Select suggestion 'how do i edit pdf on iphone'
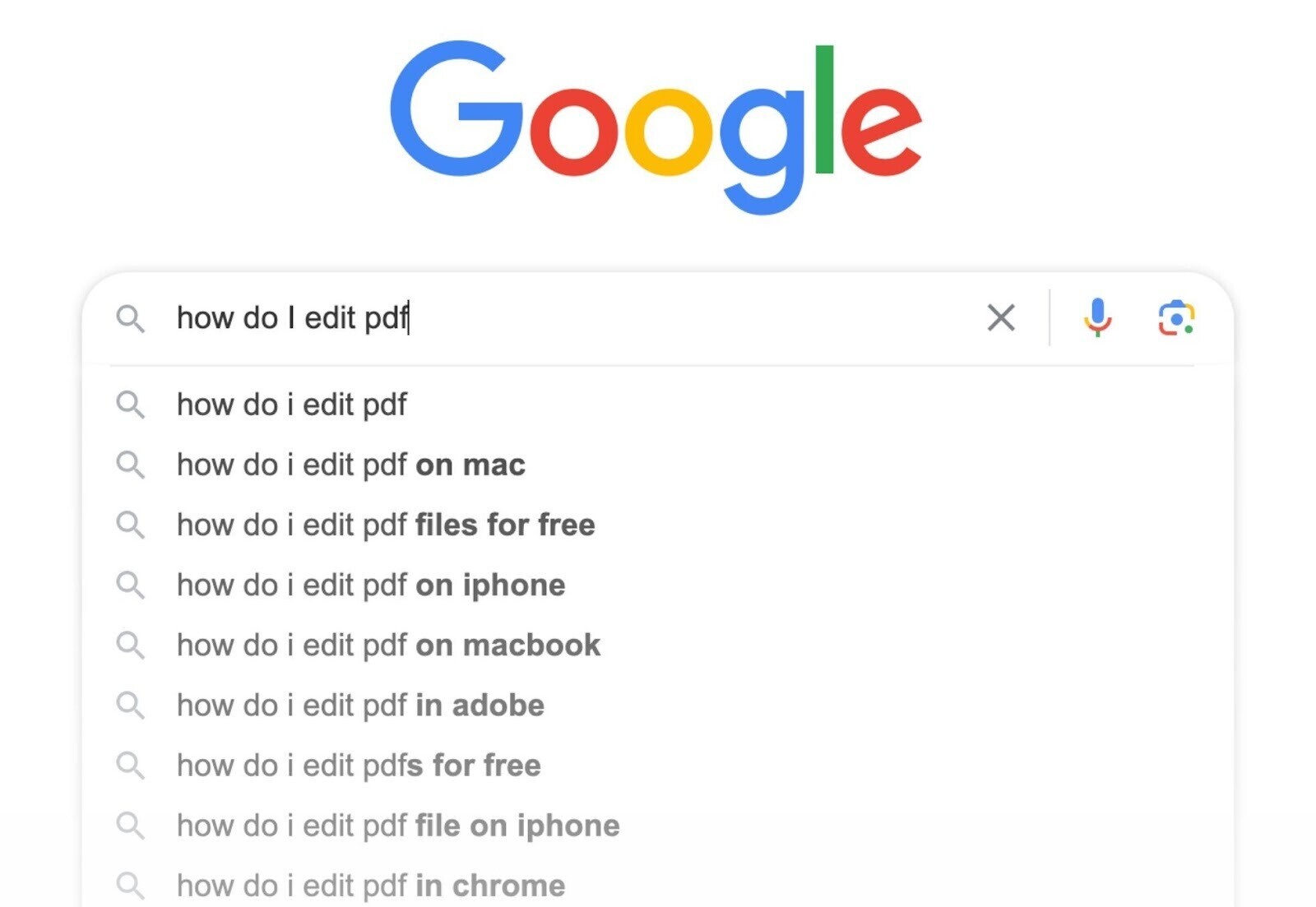 coord(370,585)
